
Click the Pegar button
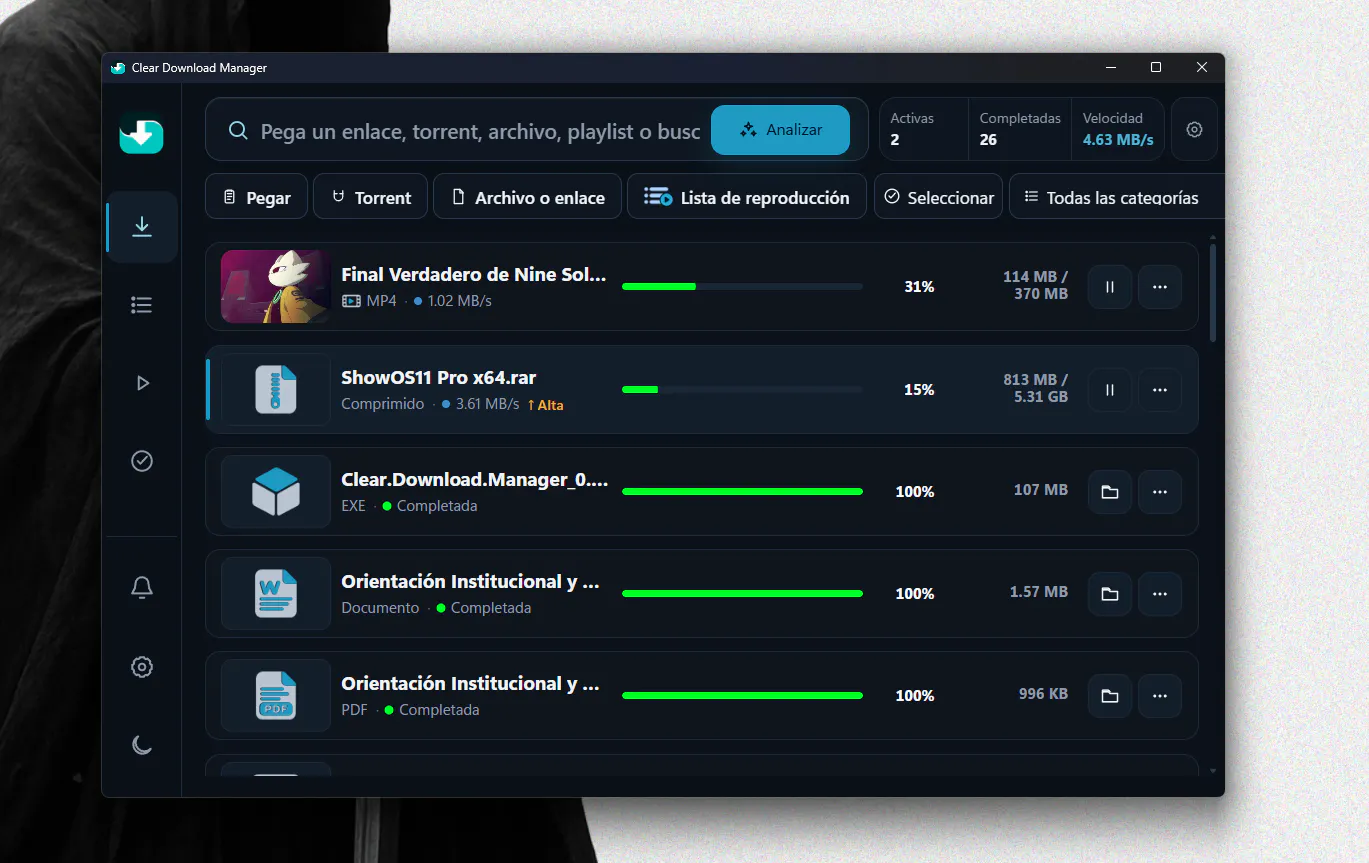click(x=256, y=197)
